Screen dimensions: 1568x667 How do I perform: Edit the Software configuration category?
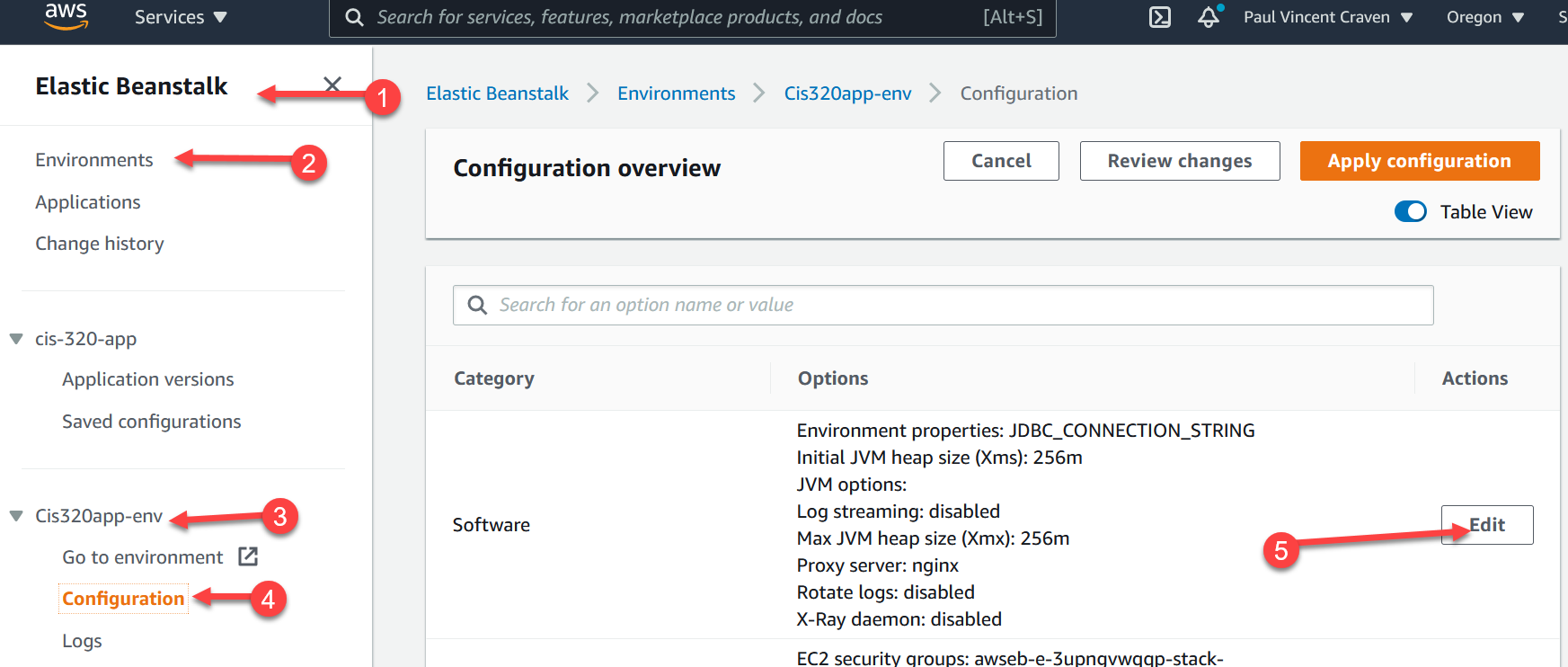[x=1487, y=525]
